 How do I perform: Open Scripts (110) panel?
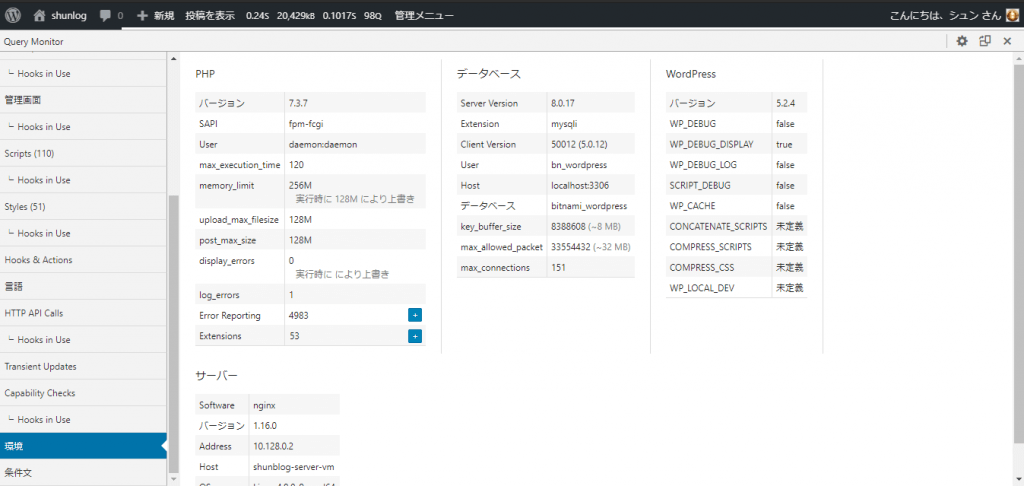click(x=84, y=154)
